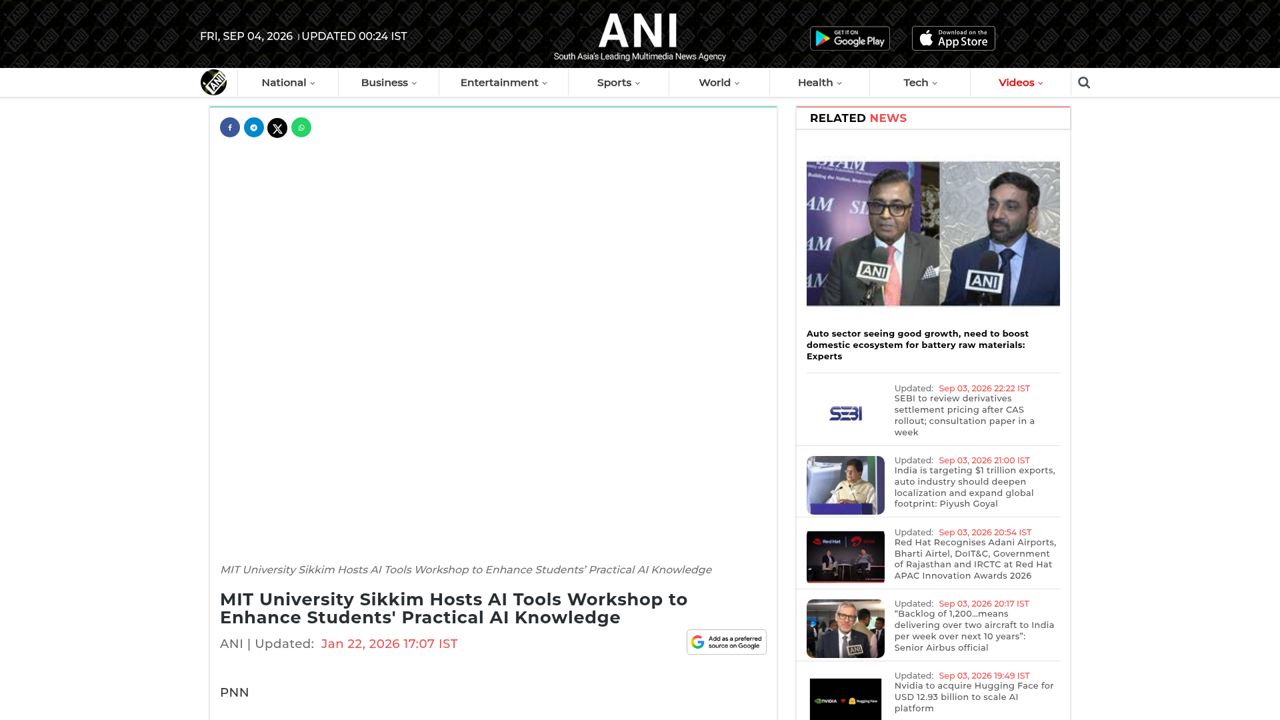
Task: Open the SEBI logo thumbnail
Action: [x=846, y=413]
